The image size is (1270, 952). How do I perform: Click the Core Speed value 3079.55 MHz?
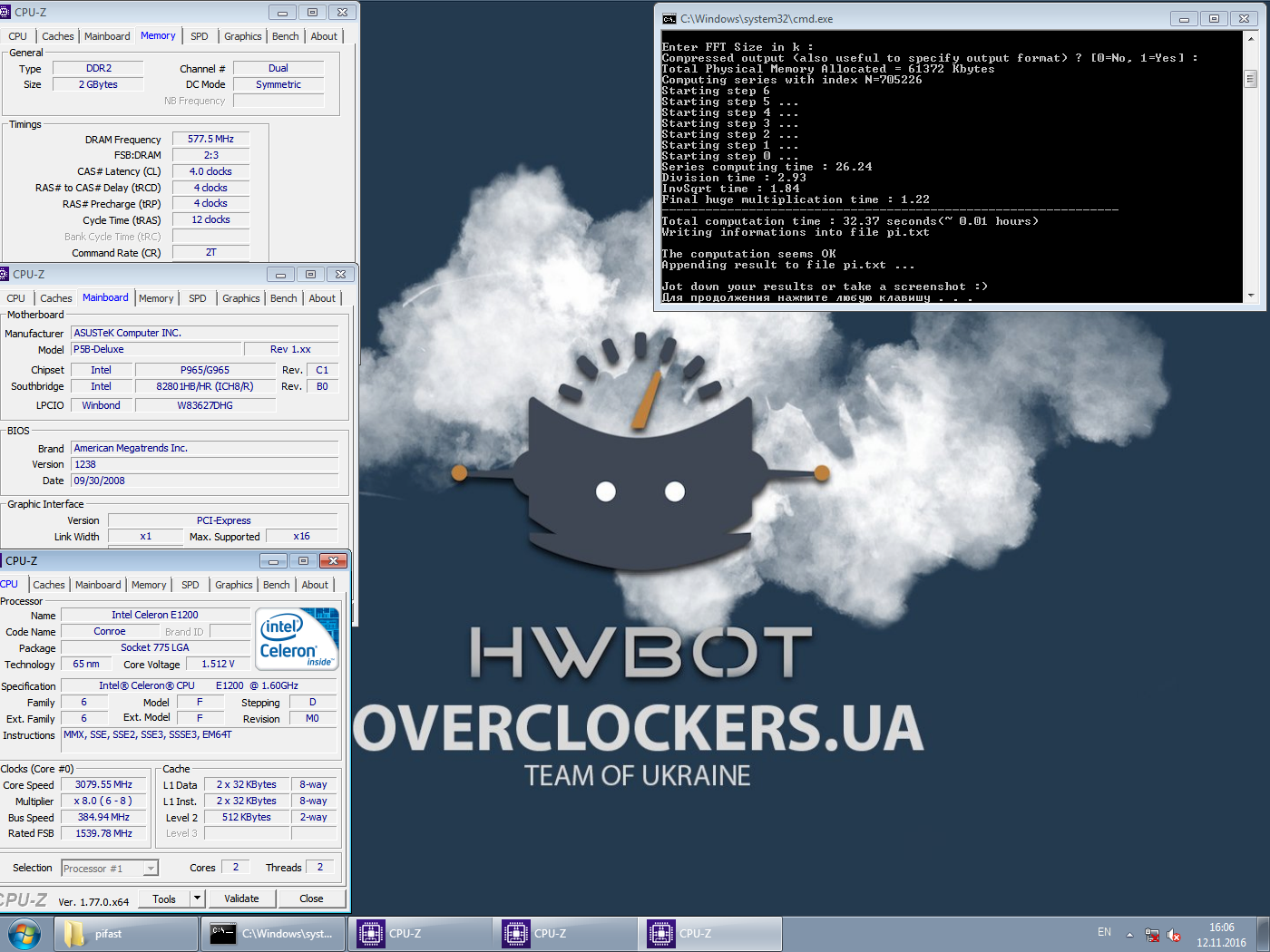103,784
